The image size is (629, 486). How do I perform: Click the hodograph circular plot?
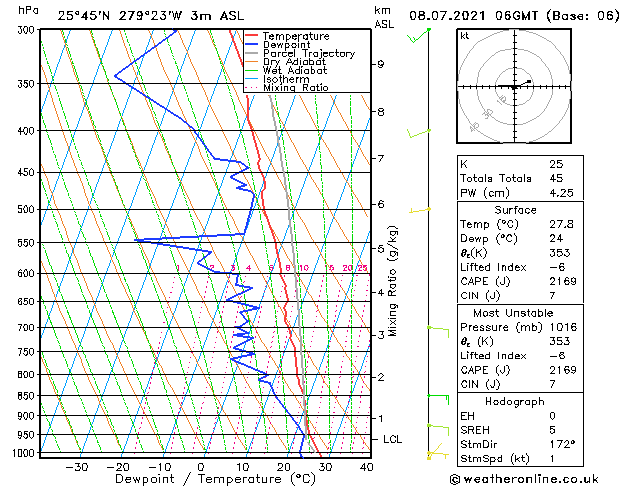pos(515,87)
